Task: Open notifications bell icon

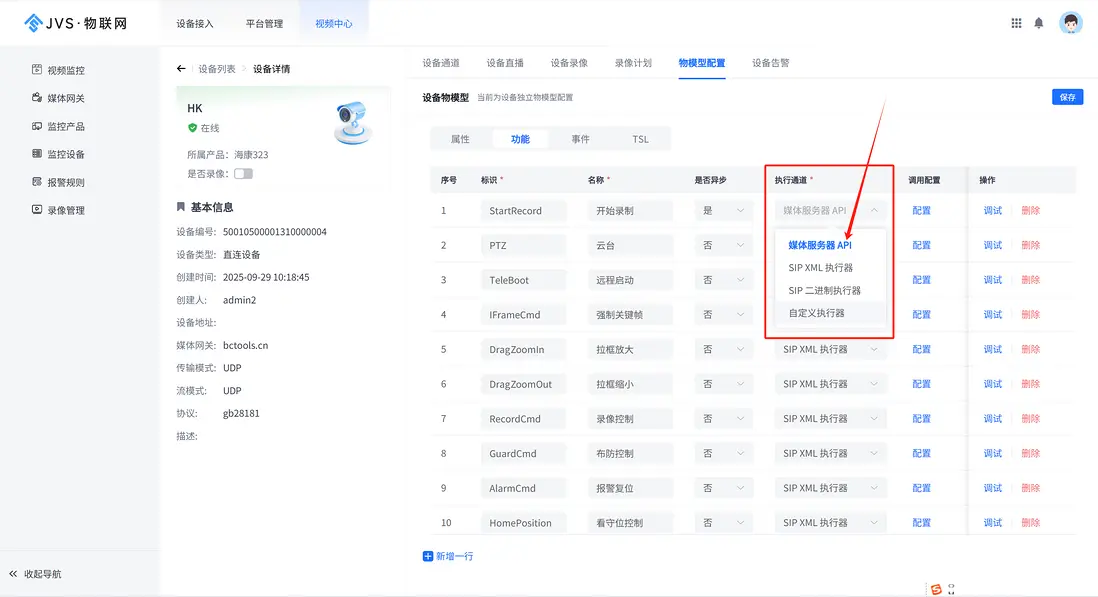Action: (1038, 23)
